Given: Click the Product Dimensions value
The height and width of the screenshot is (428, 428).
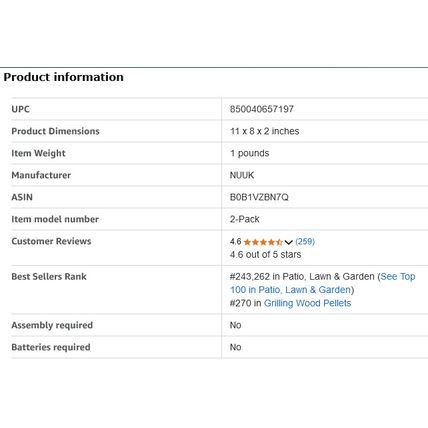Looking at the screenshot, I should click(x=264, y=131).
